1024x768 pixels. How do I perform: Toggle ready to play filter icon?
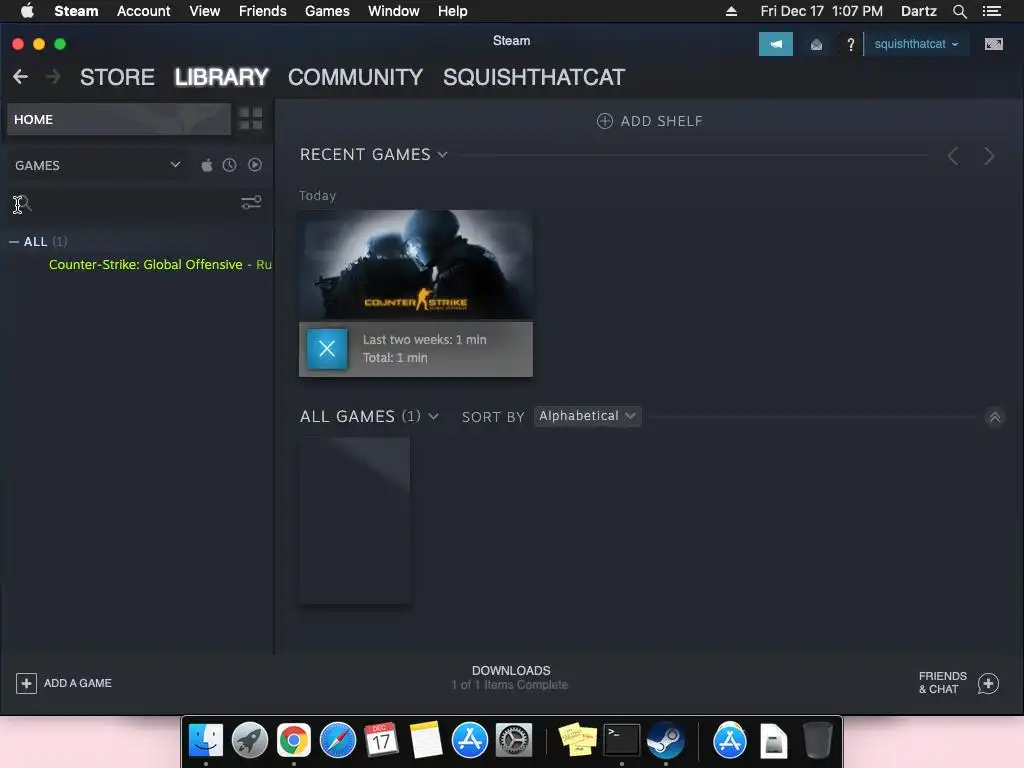click(x=255, y=165)
